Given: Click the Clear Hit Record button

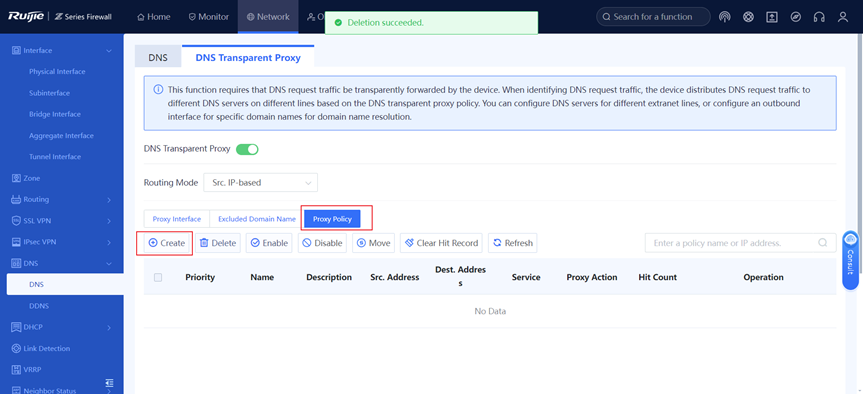Looking at the screenshot, I should [441, 243].
